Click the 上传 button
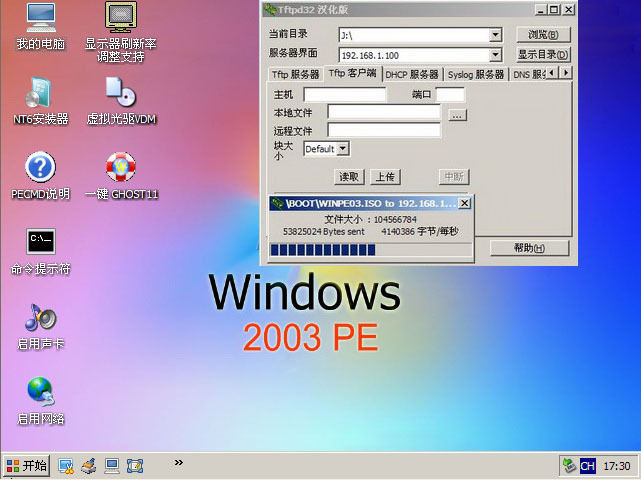The width and height of the screenshot is (641, 480). point(385,177)
